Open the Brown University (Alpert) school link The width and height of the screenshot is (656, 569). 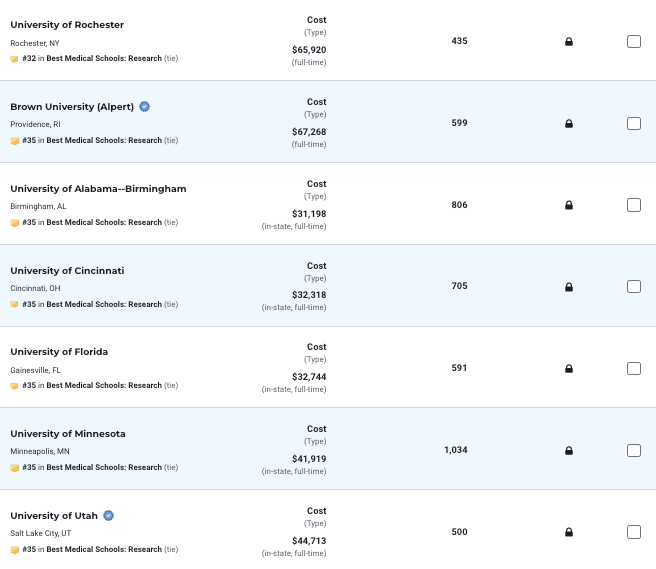coord(72,107)
